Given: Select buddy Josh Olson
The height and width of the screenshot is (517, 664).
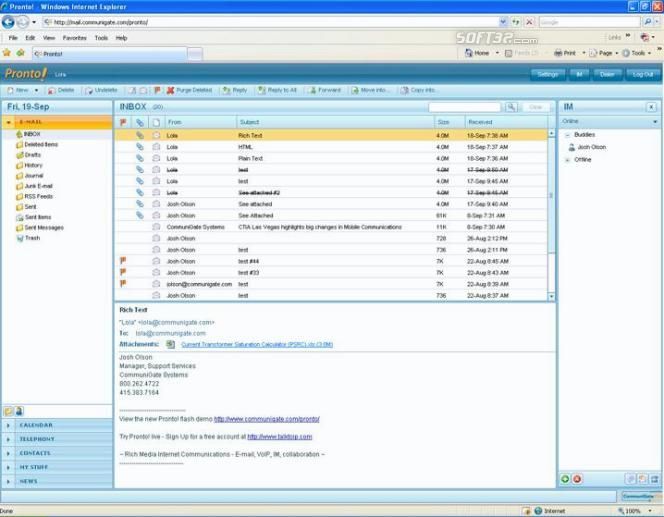Looking at the screenshot, I should [x=587, y=147].
